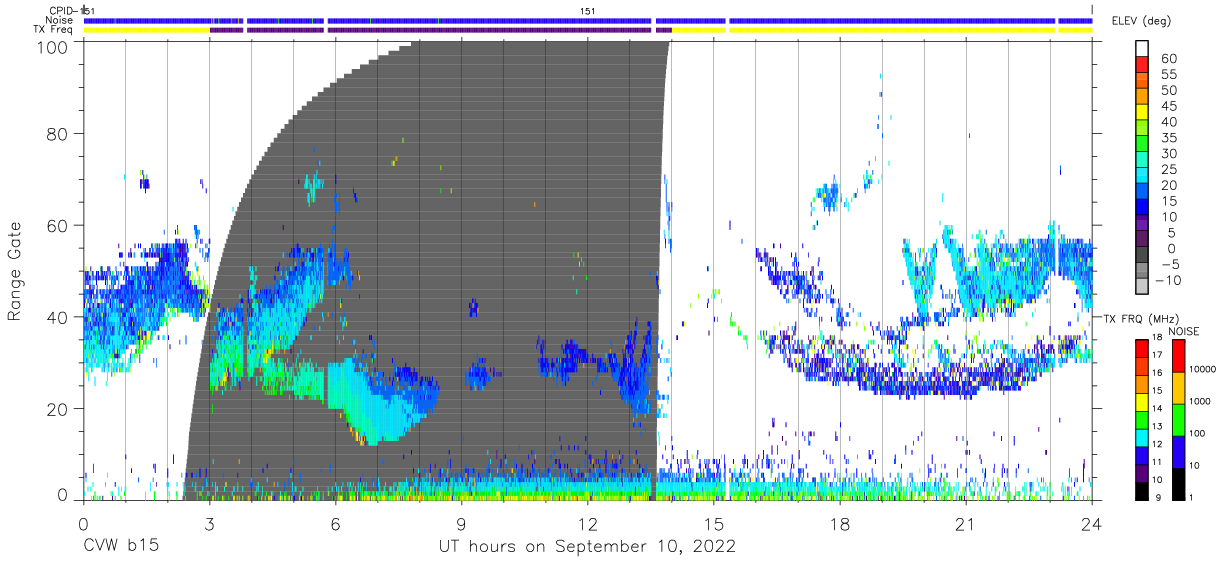Viewport: 1228px width, 567px height.
Task: Click the Range Gate tick label '20'
Action: click(x=58, y=409)
